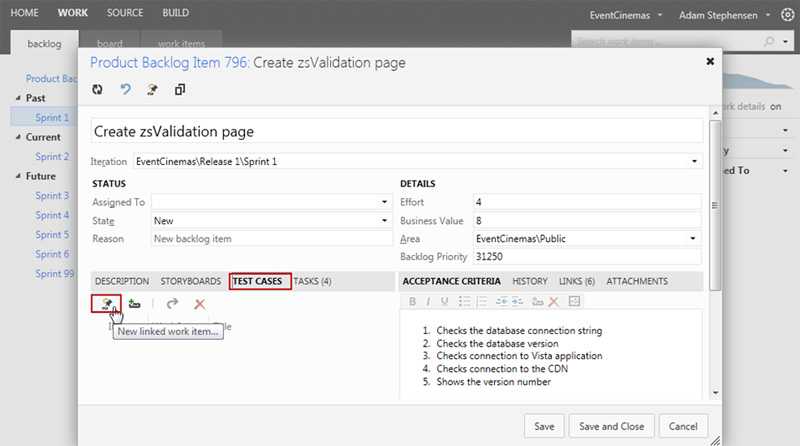The height and width of the screenshot is (446, 800).
Task: Click the red delete link icon under Test Cases
Action: coord(200,304)
